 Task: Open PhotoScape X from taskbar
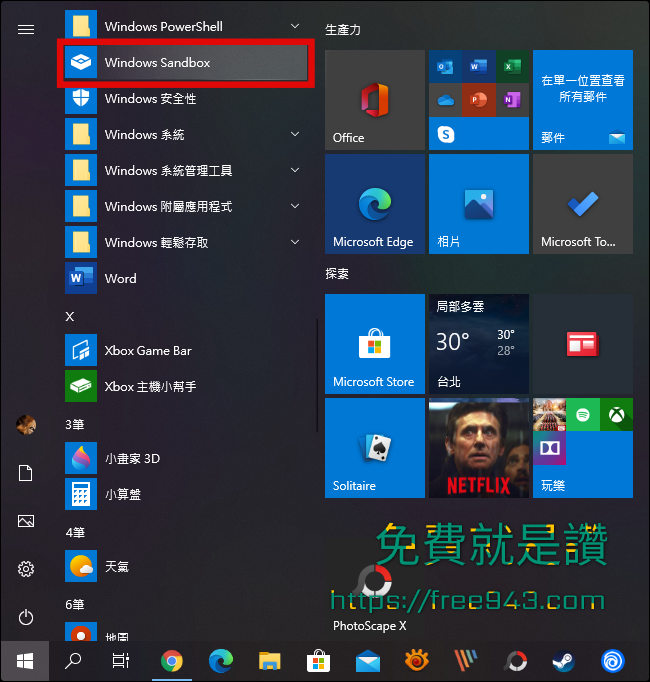[515, 661]
